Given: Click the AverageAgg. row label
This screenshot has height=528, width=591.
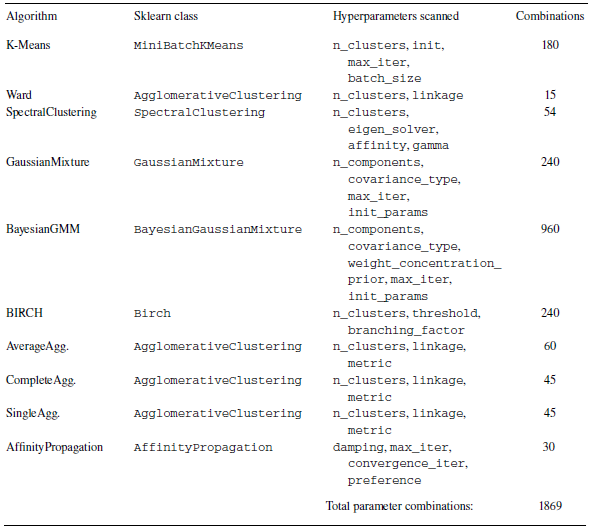Looking at the screenshot, I should click(37, 347).
